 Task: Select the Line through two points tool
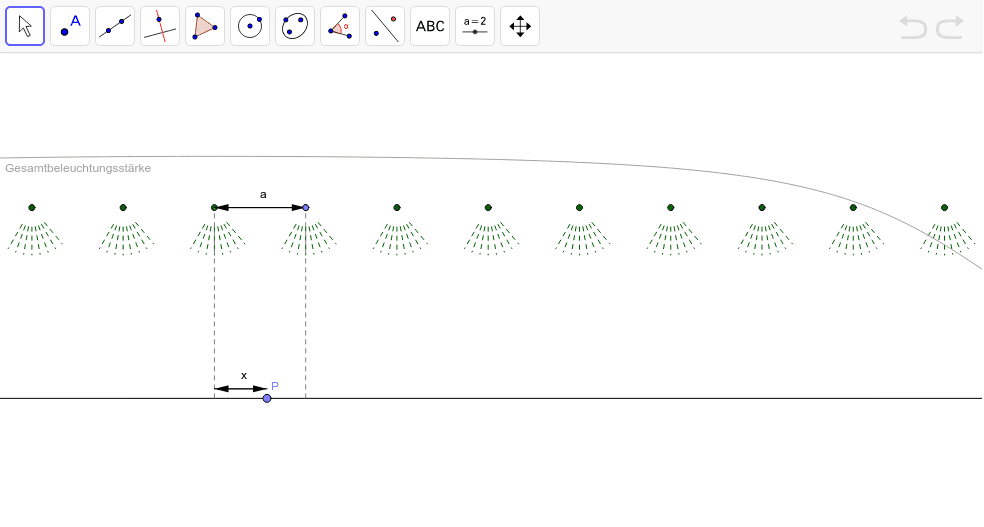115,26
